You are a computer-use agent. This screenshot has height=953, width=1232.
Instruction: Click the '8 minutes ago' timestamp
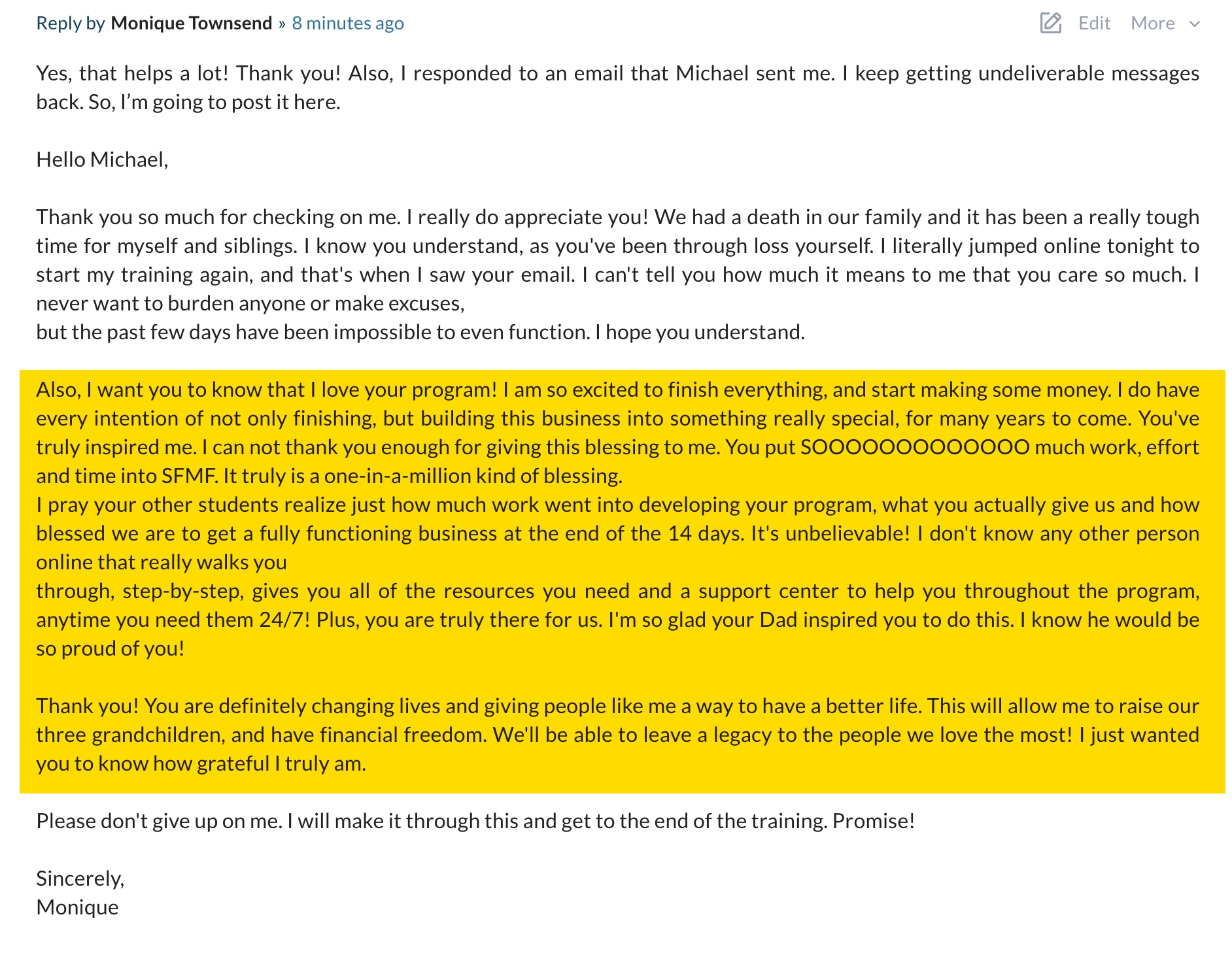pyautogui.click(x=348, y=23)
